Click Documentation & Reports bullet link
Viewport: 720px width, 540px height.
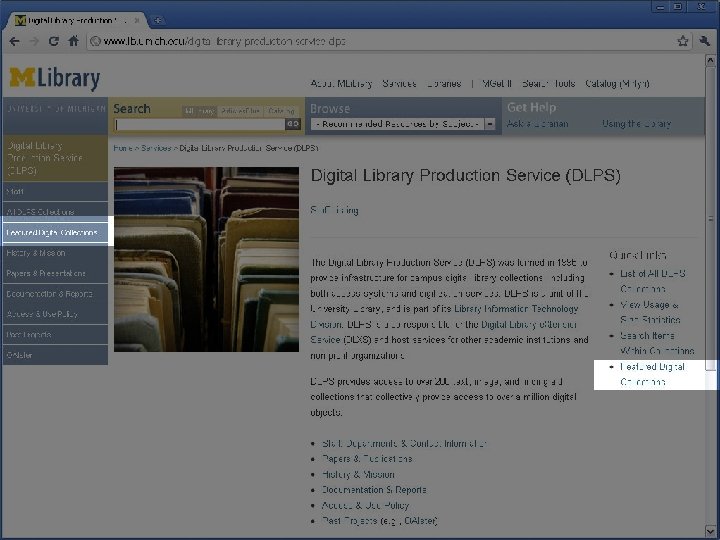(374, 490)
